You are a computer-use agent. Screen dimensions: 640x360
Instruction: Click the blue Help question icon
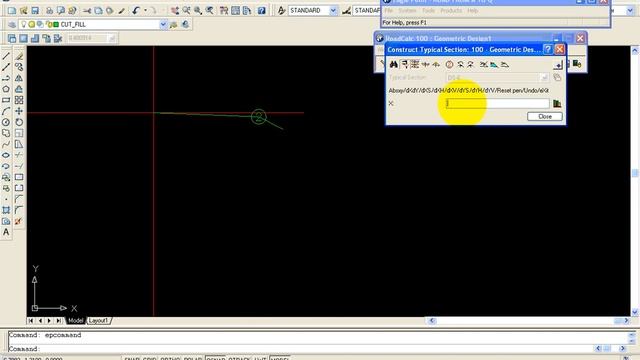(x=262, y=11)
